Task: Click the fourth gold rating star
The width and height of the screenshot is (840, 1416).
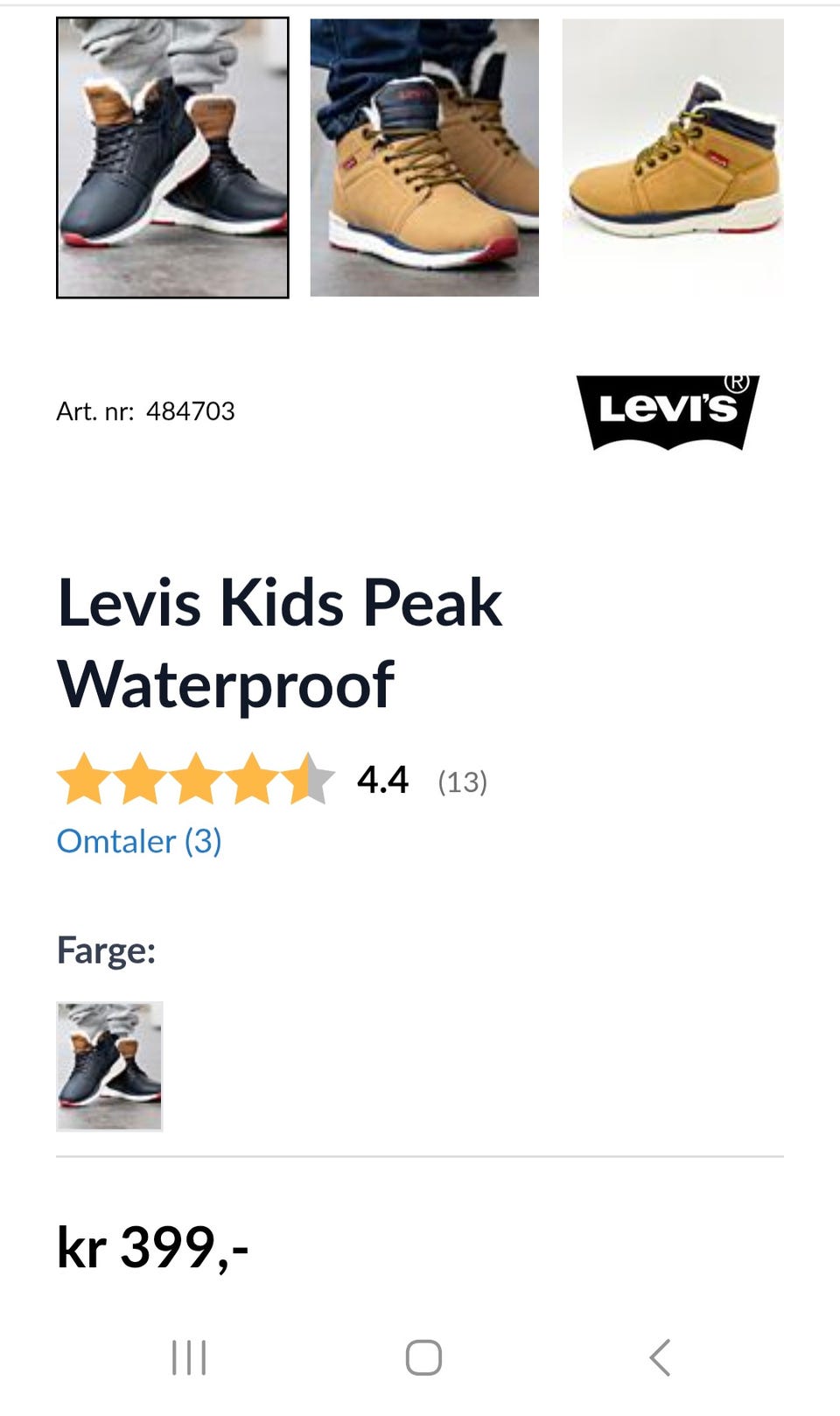Action: click(252, 779)
